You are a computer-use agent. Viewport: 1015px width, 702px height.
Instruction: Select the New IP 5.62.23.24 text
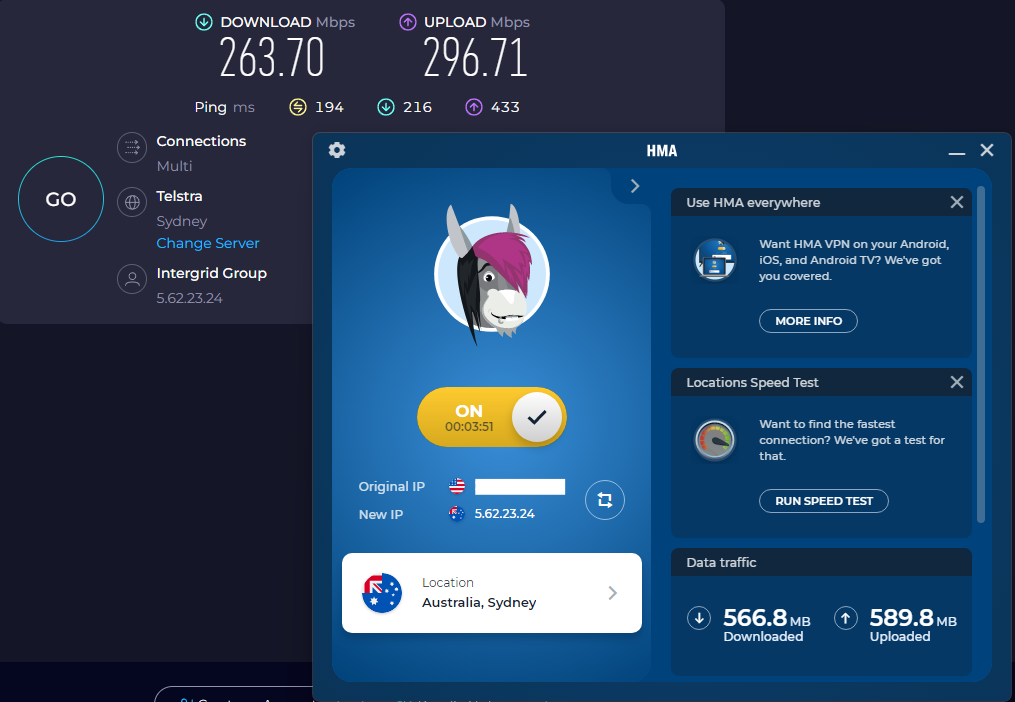point(504,514)
